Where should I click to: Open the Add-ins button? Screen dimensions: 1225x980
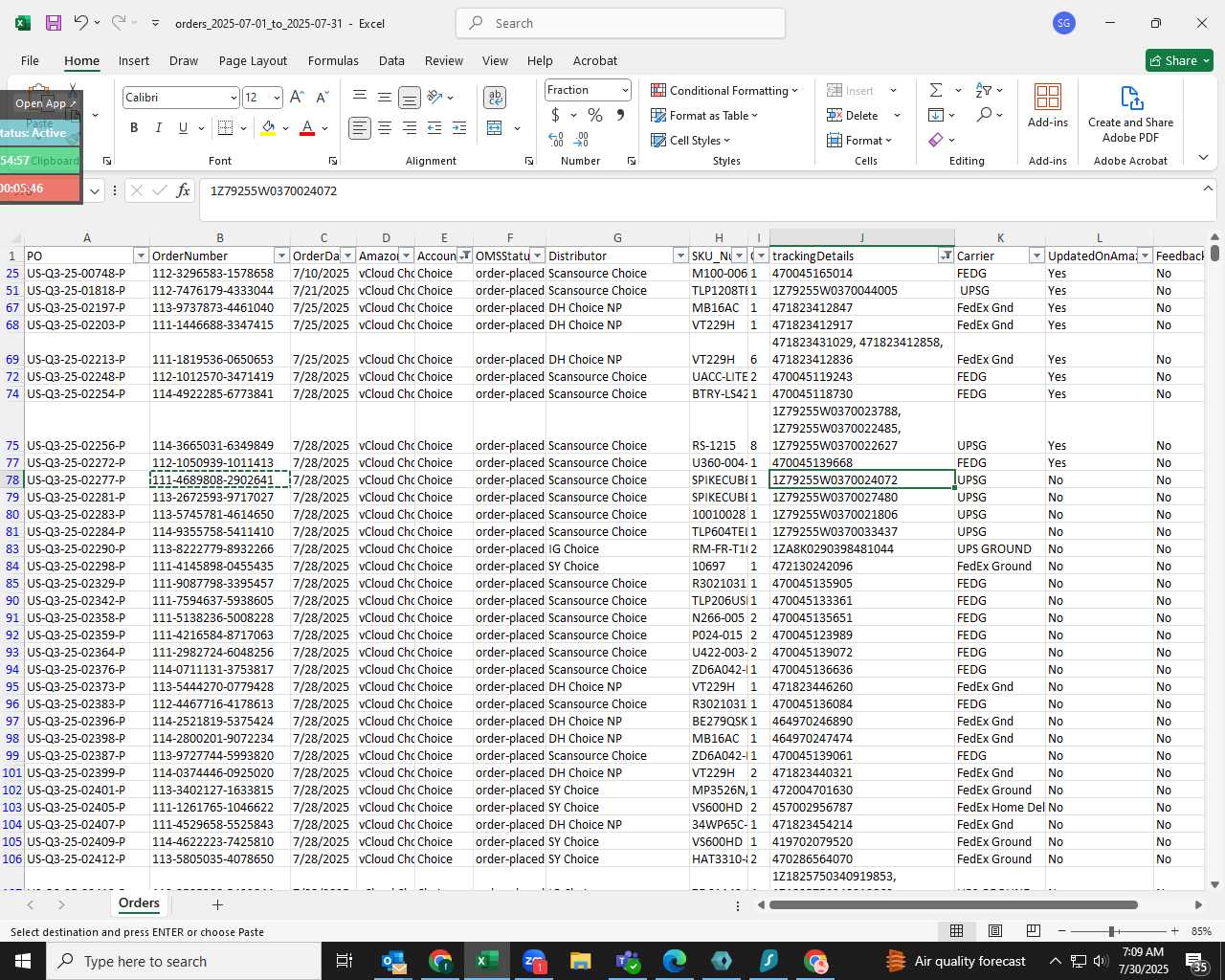(1048, 105)
